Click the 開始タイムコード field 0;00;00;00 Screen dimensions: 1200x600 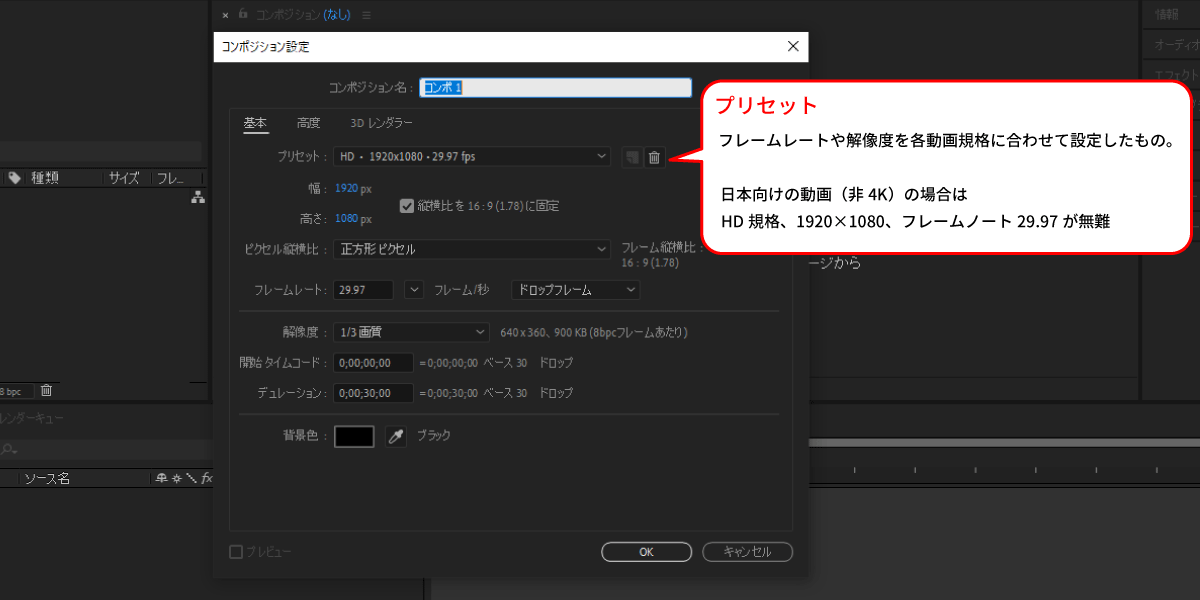(374, 363)
